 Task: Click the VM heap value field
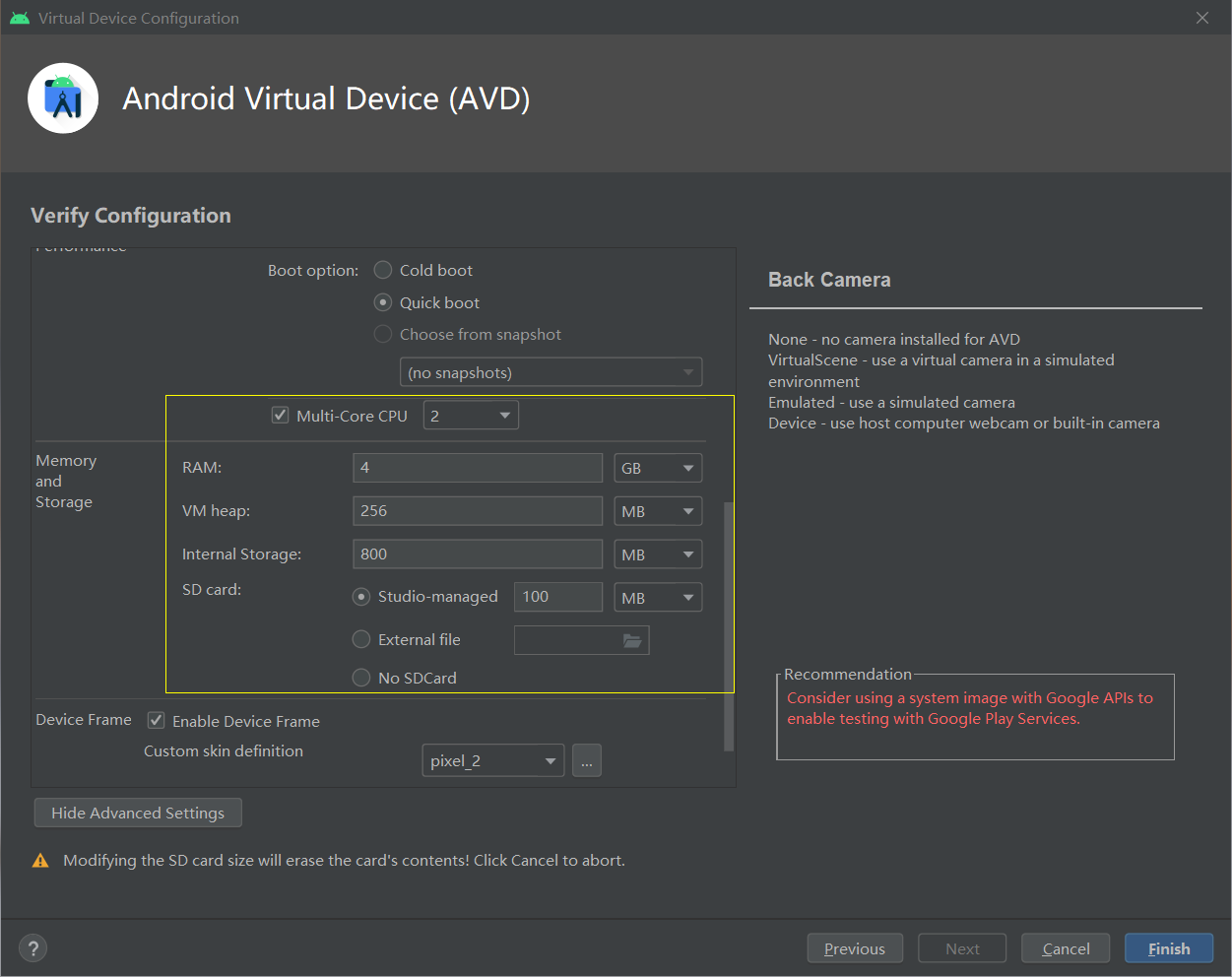478,511
